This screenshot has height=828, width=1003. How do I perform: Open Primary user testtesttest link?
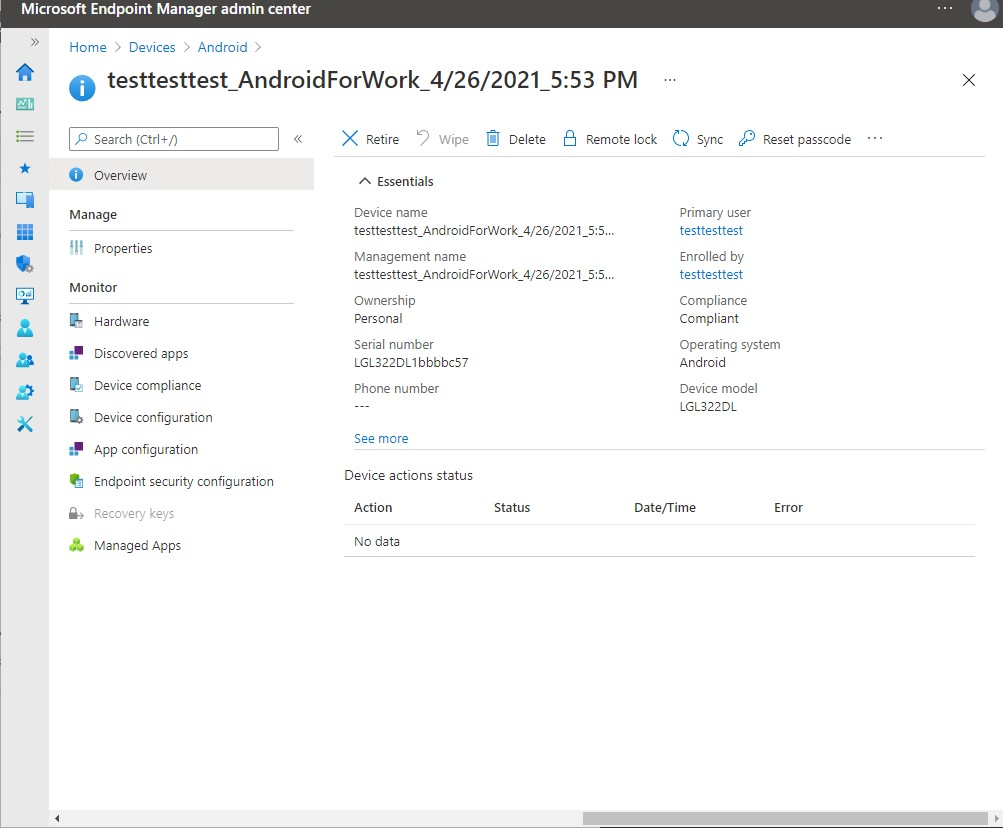pos(711,231)
